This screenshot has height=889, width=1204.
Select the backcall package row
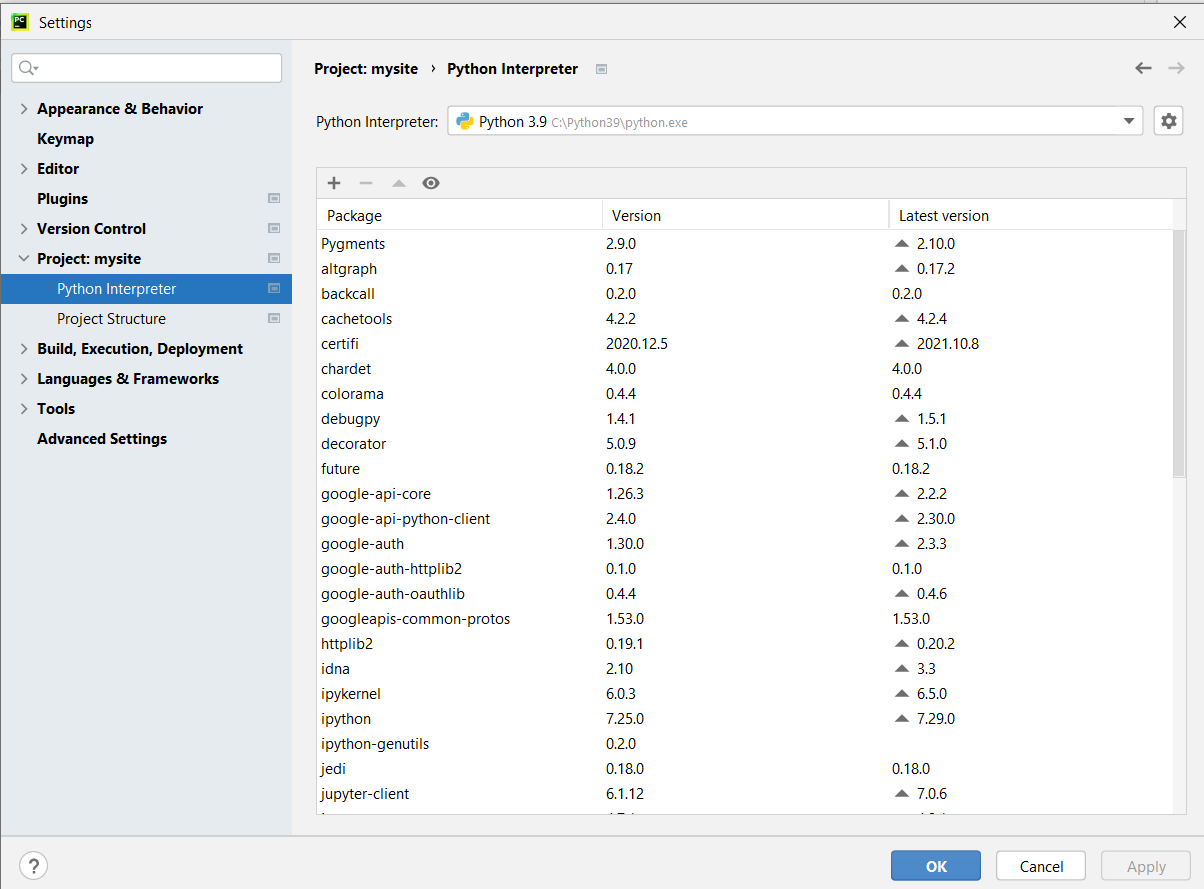click(745, 294)
